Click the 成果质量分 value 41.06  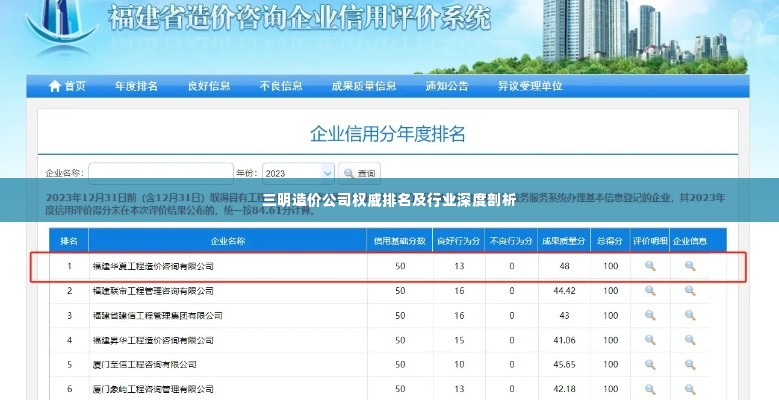click(x=564, y=340)
